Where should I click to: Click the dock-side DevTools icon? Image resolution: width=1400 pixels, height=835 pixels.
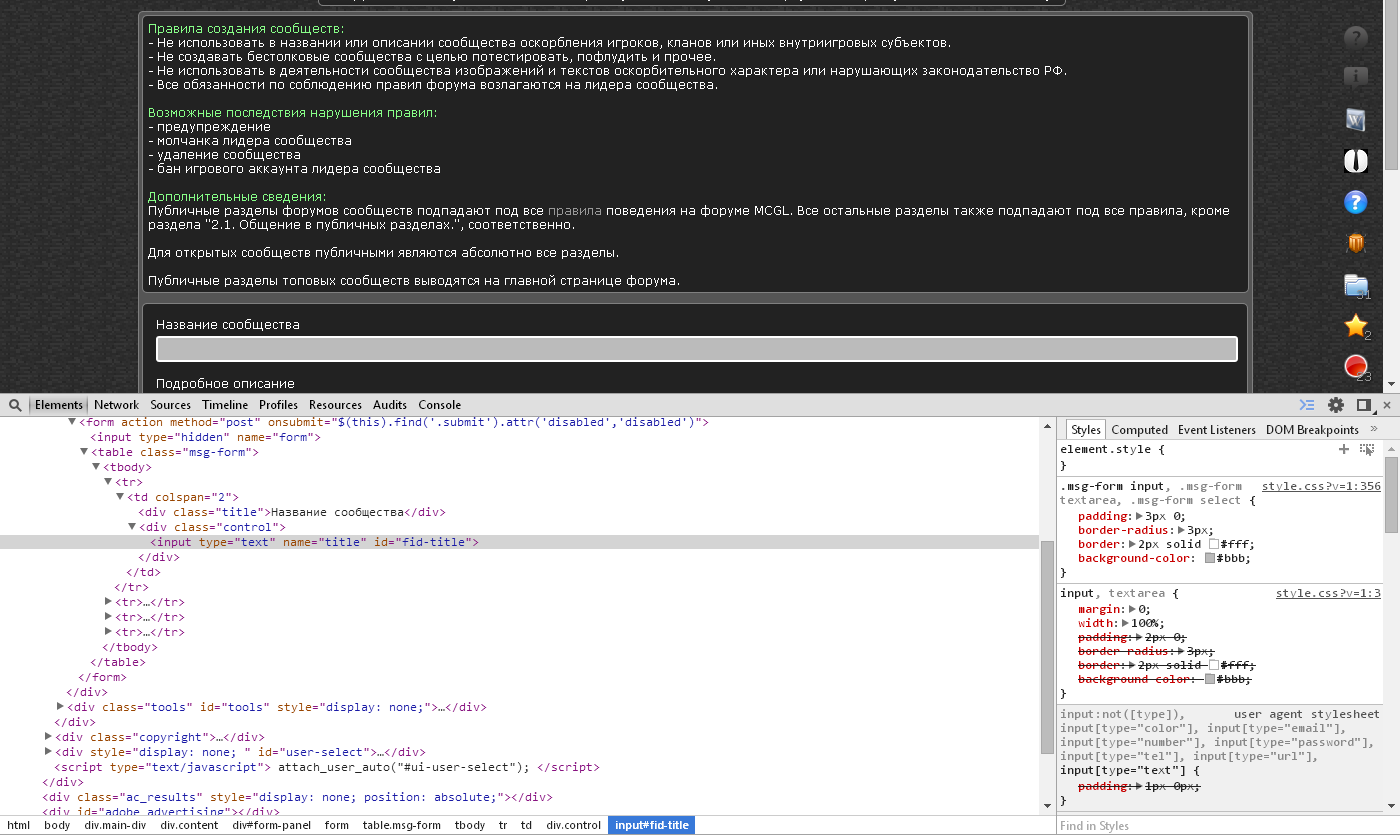pyautogui.click(x=1363, y=405)
